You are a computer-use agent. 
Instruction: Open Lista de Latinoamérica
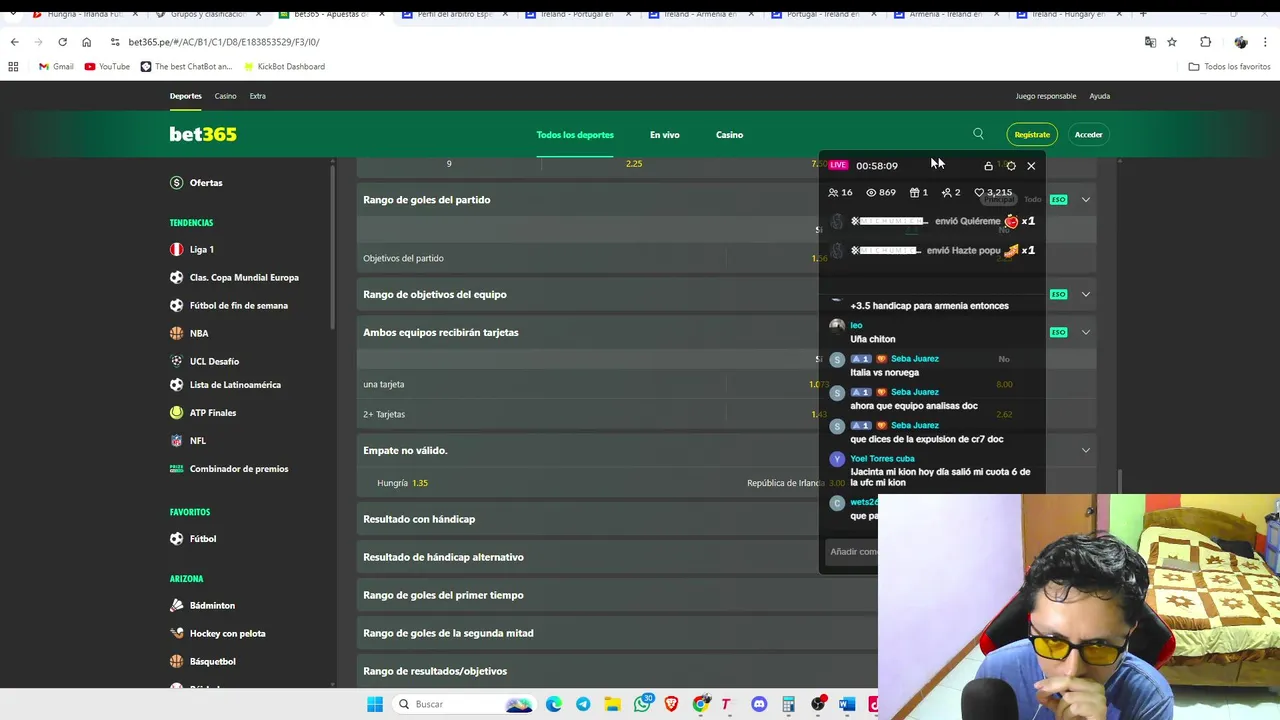[x=235, y=385]
